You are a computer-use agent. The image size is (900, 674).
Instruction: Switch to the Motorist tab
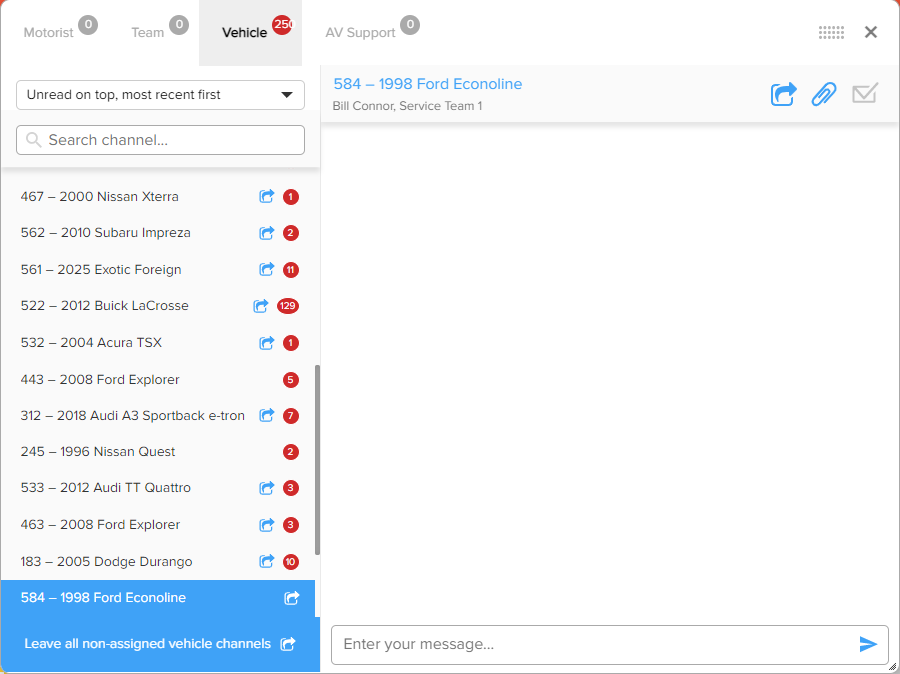tap(49, 33)
